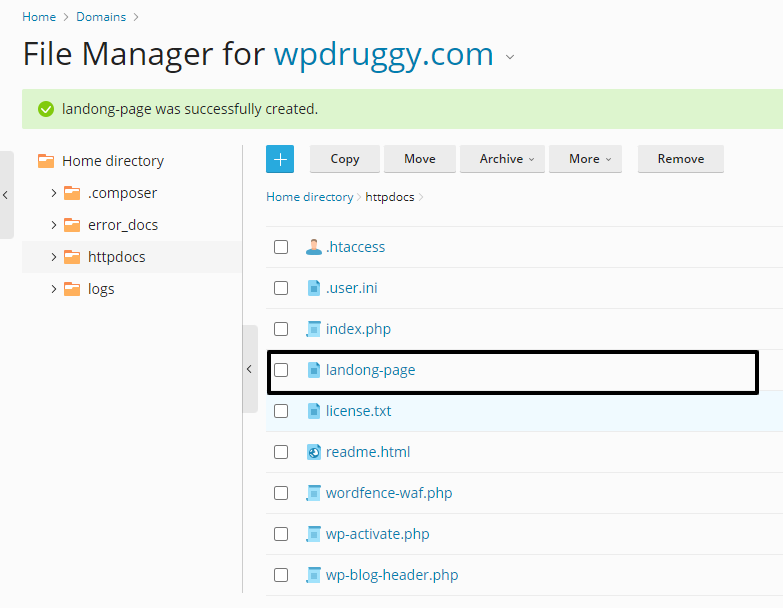Open the .htaccess file name

pyautogui.click(x=356, y=247)
